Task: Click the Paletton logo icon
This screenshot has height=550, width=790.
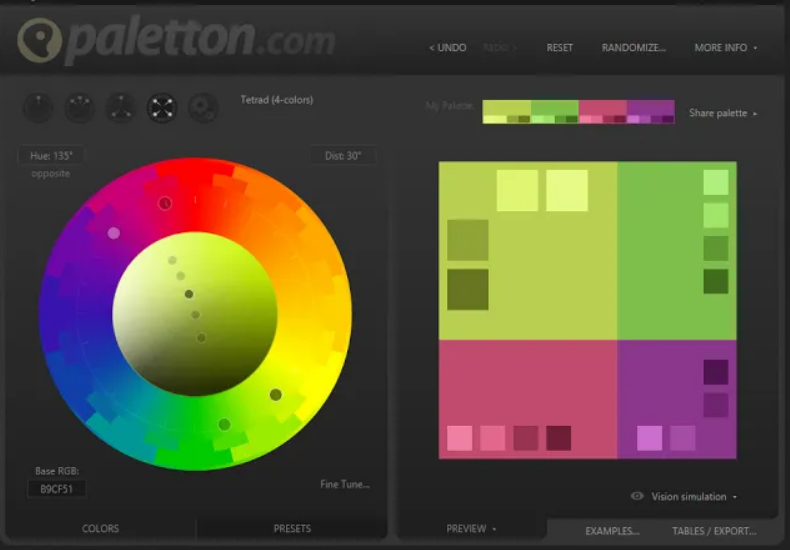Action: pos(39,42)
